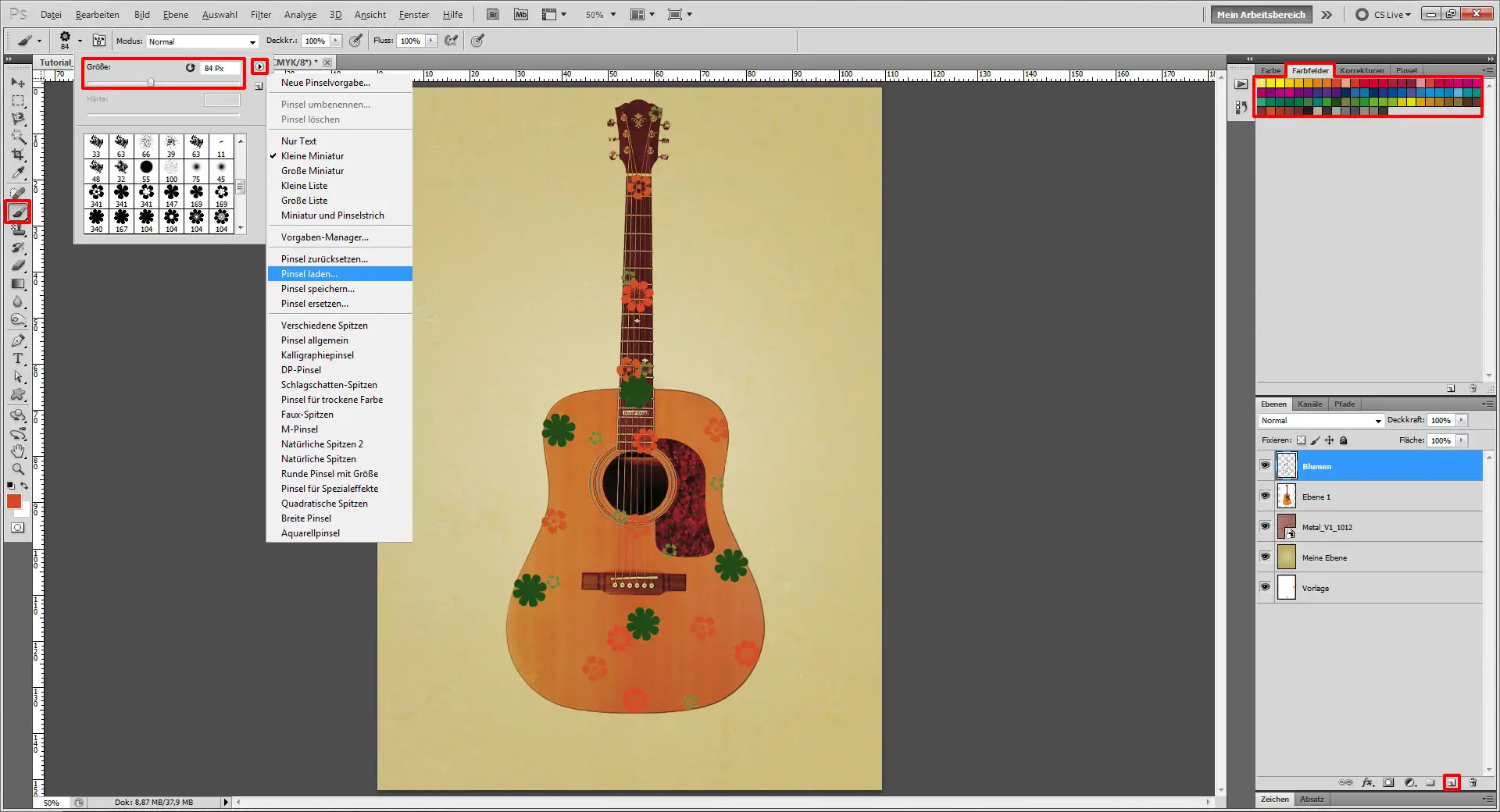Open the Filter menu

(261, 14)
